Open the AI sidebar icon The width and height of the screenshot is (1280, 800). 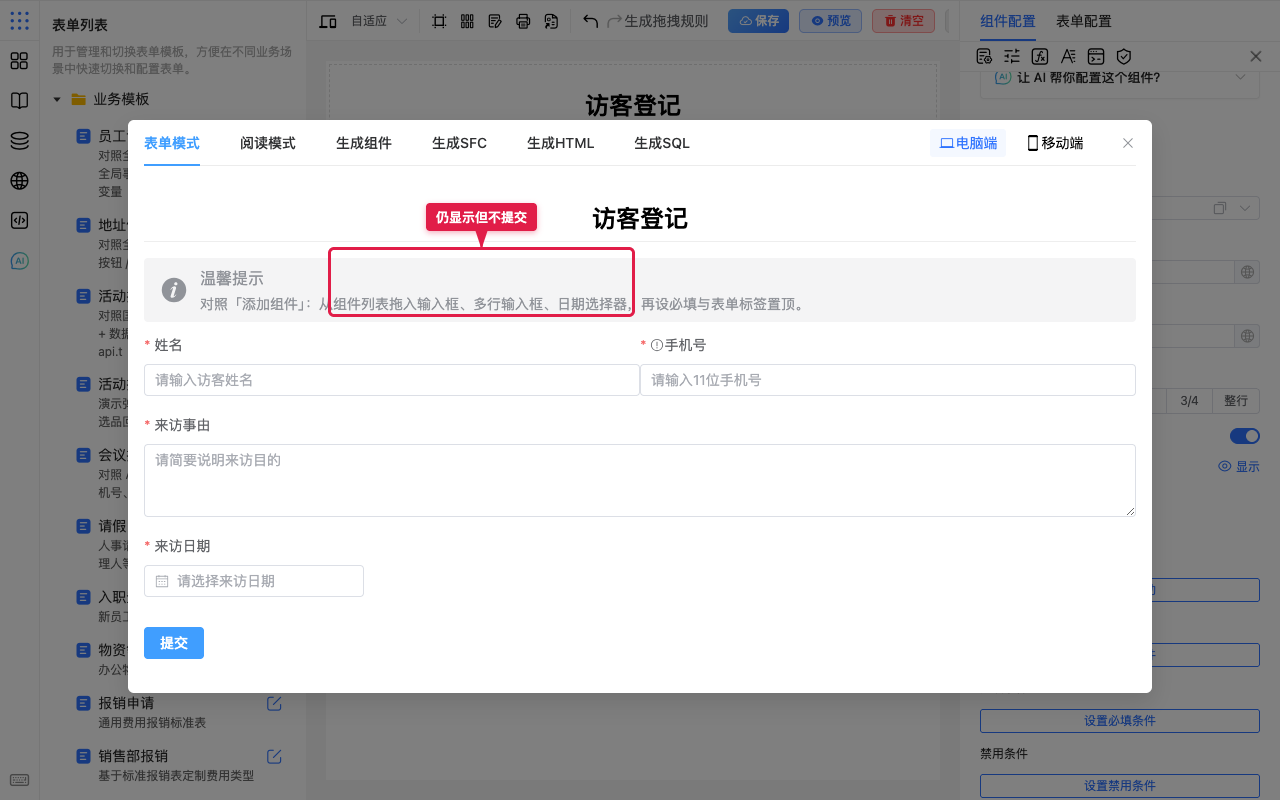tap(19, 261)
